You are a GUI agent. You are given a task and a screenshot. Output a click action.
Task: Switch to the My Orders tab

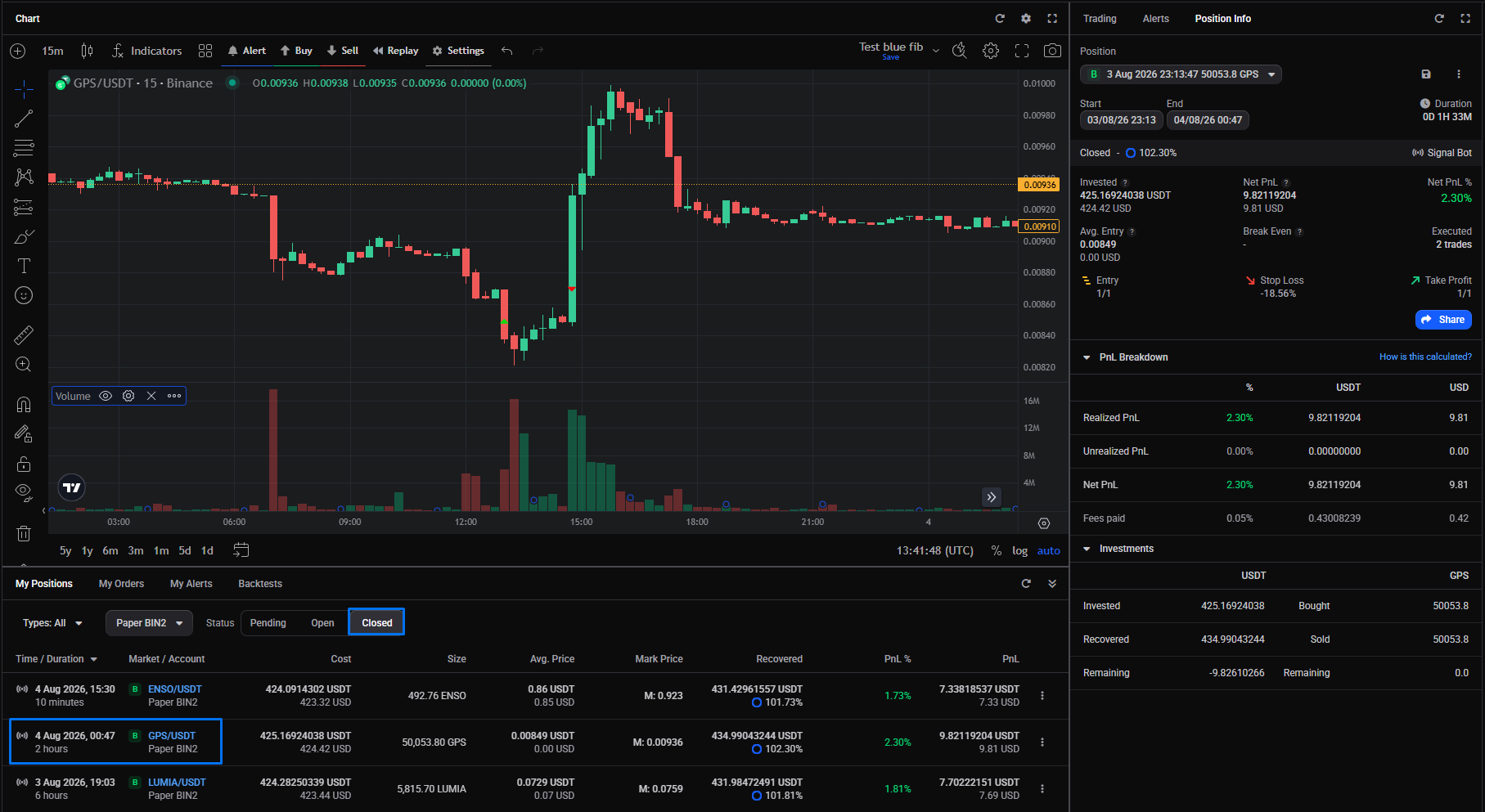[121, 584]
